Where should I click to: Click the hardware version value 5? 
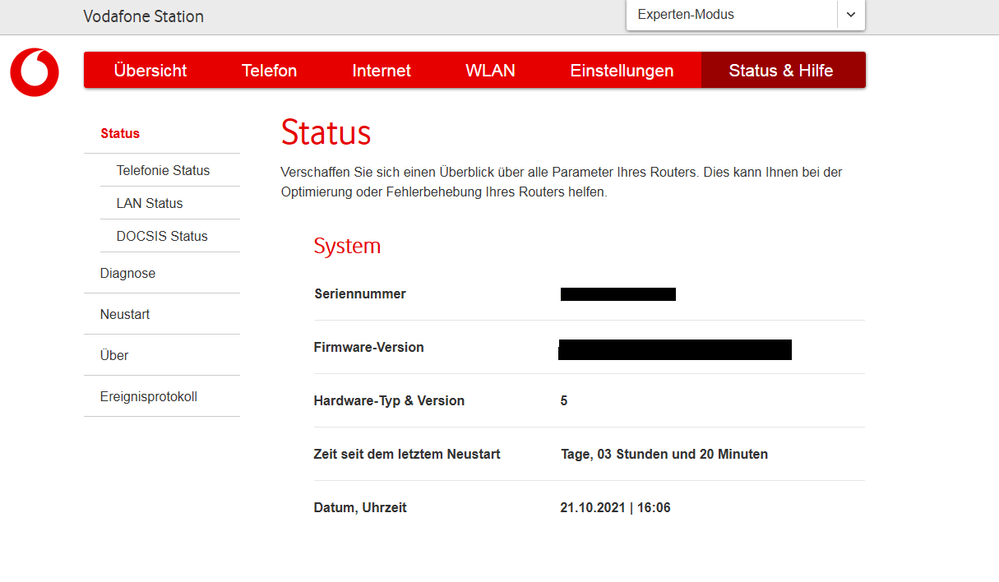click(564, 401)
